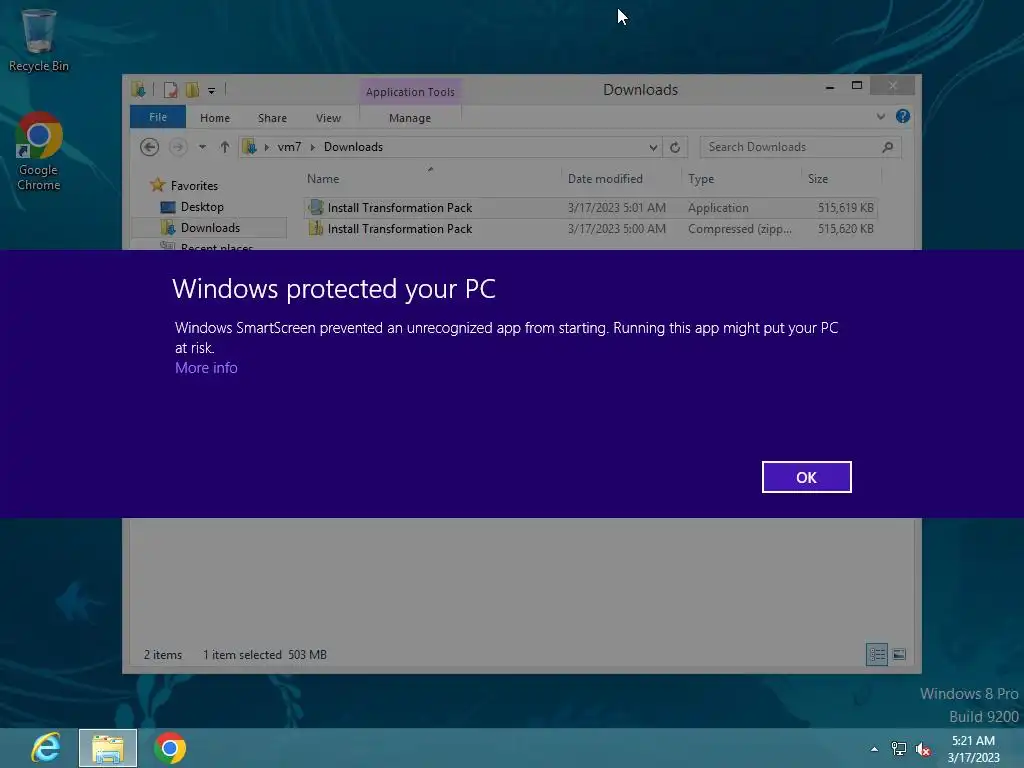Image resolution: width=1024 pixels, height=768 pixels.
Task: Open the network tray icon
Action: (x=899, y=749)
